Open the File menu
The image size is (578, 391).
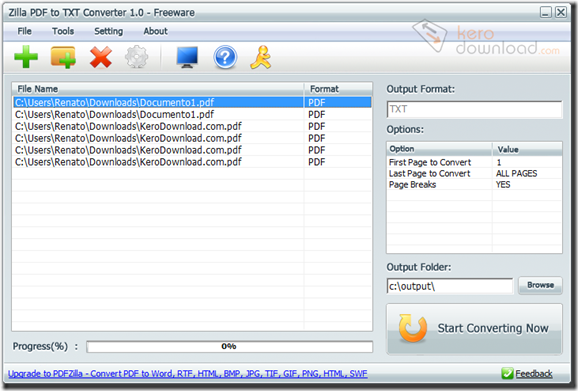(x=24, y=31)
